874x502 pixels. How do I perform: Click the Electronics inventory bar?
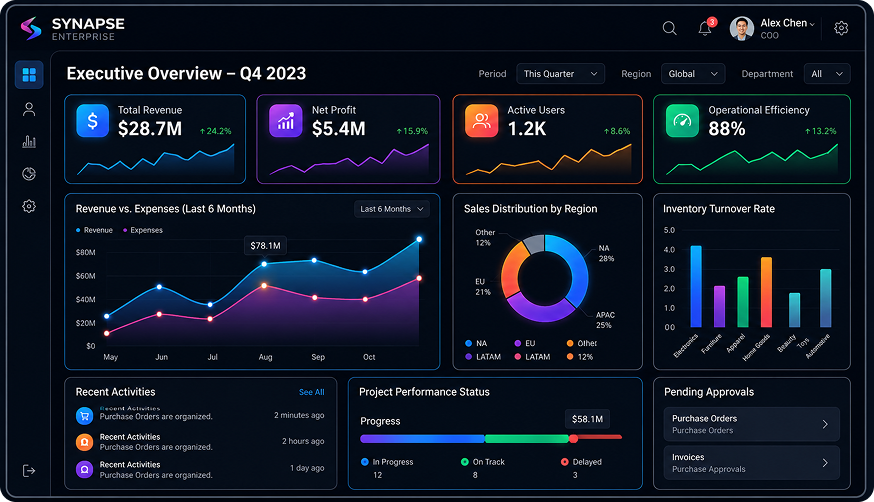[x=696, y=286]
